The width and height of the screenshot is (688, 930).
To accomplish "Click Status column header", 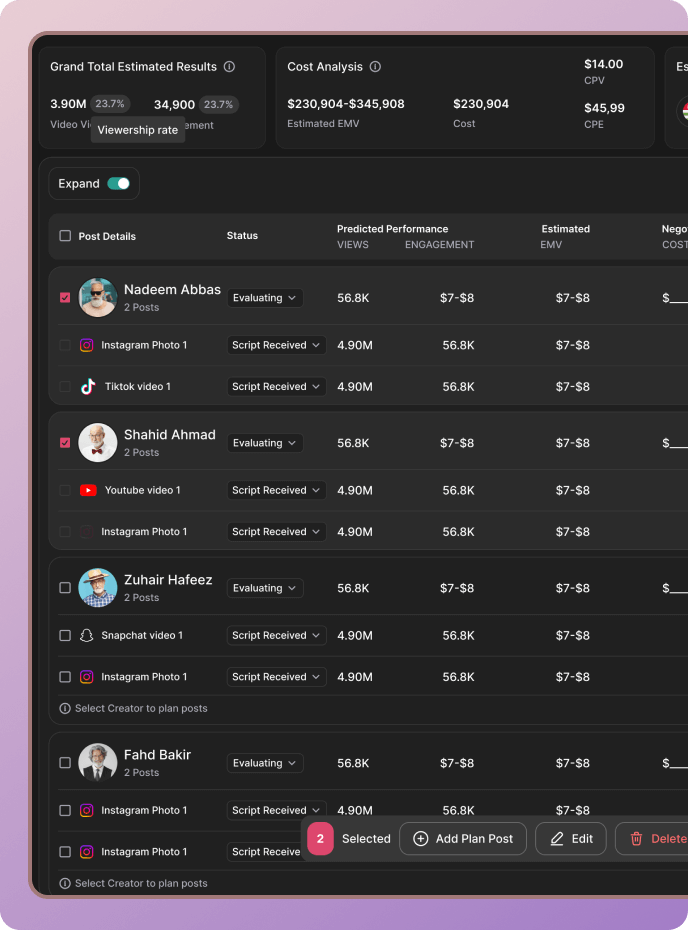I will coord(242,235).
